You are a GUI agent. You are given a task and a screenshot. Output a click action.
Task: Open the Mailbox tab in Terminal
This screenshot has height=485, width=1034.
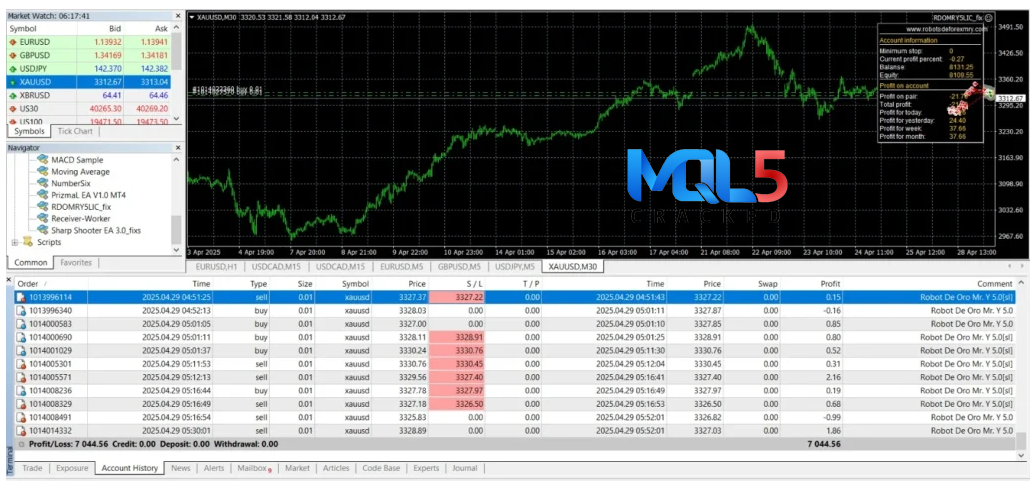(x=254, y=468)
